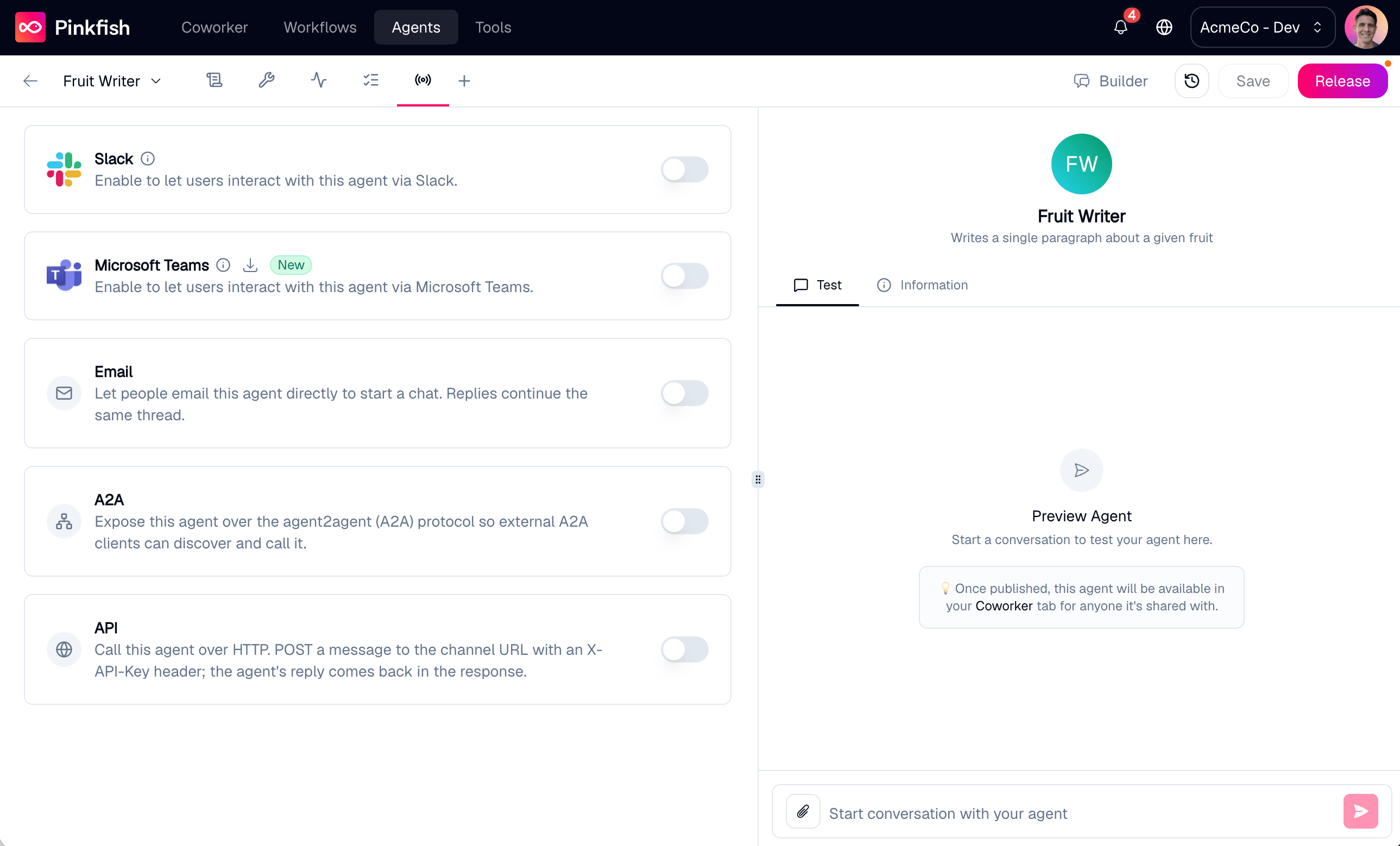Open the wrench tools tab
1400x846 pixels.
267,80
